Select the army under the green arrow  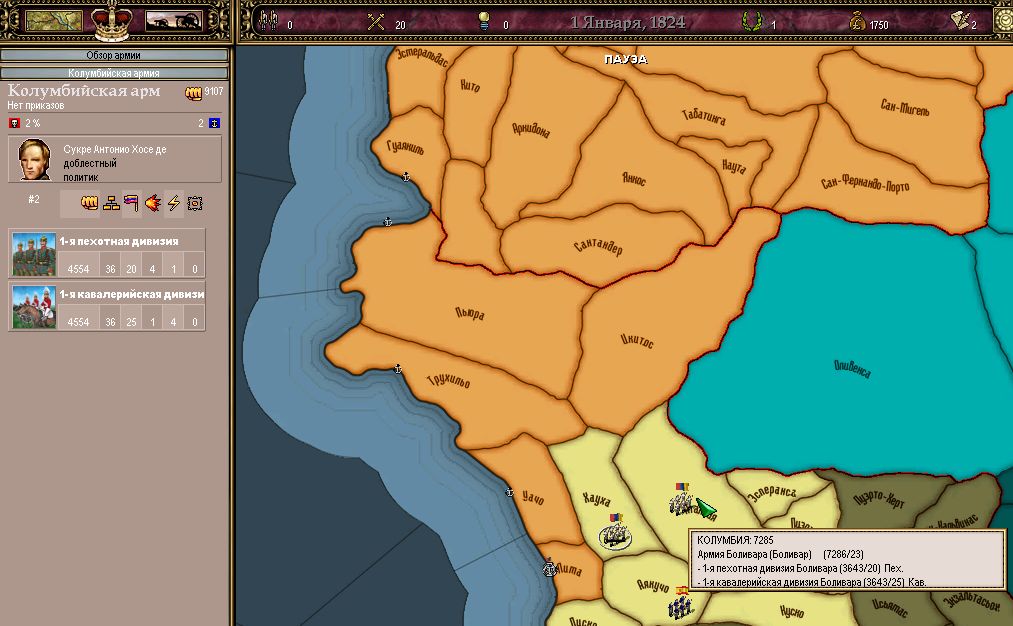coord(680,499)
